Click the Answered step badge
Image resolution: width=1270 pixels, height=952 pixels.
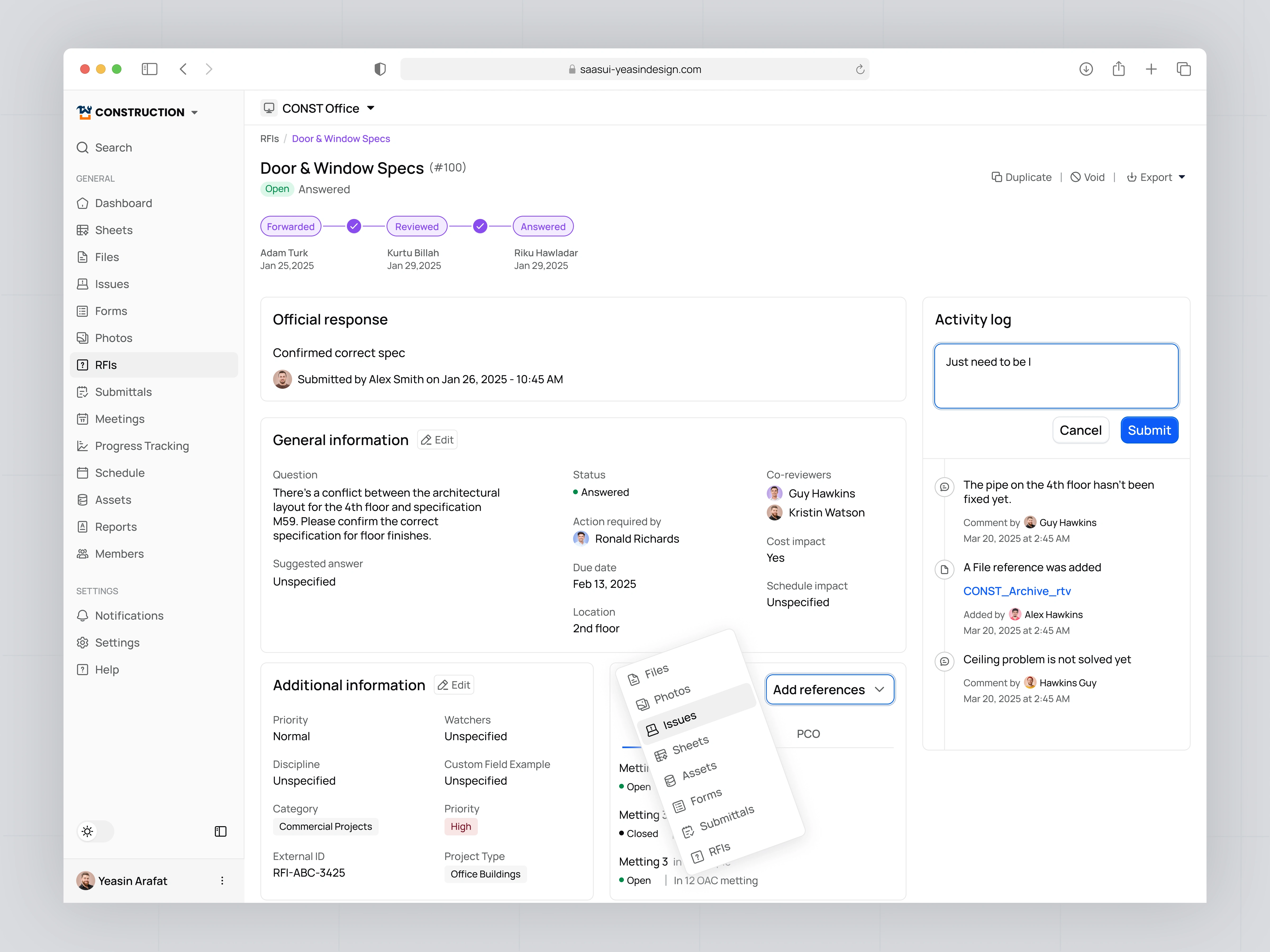coord(543,227)
